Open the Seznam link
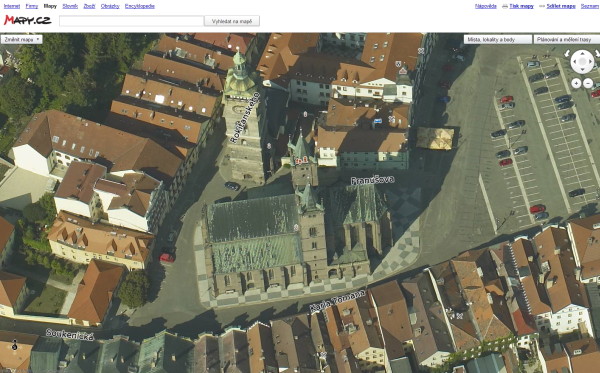The height and width of the screenshot is (373, 600). click(590, 6)
